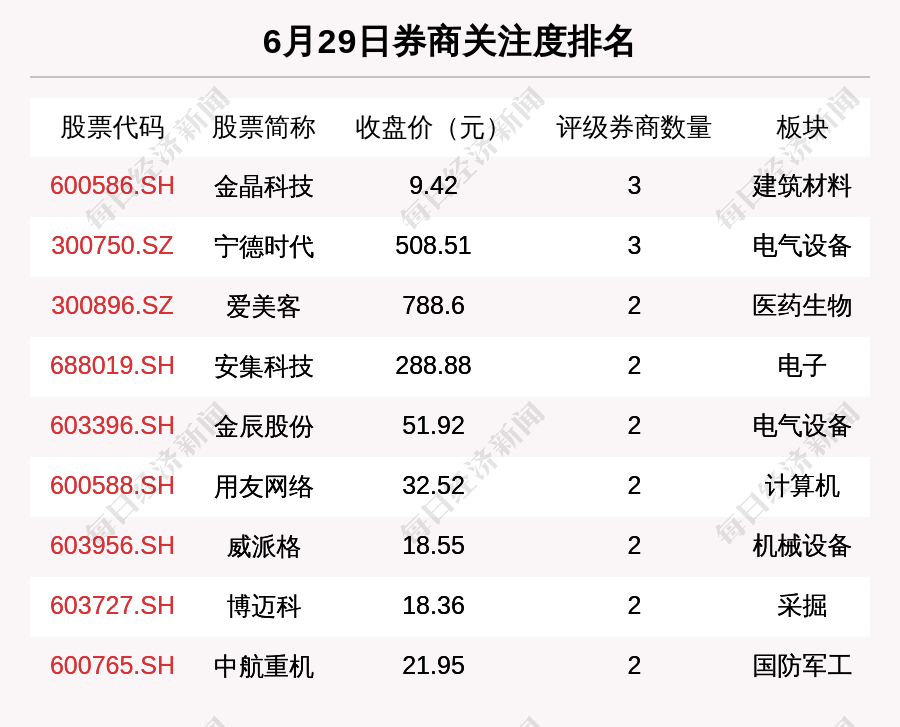Select the 股票简称 column header
The height and width of the screenshot is (727, 900).
pyautogui.click(x=263, y=128)
